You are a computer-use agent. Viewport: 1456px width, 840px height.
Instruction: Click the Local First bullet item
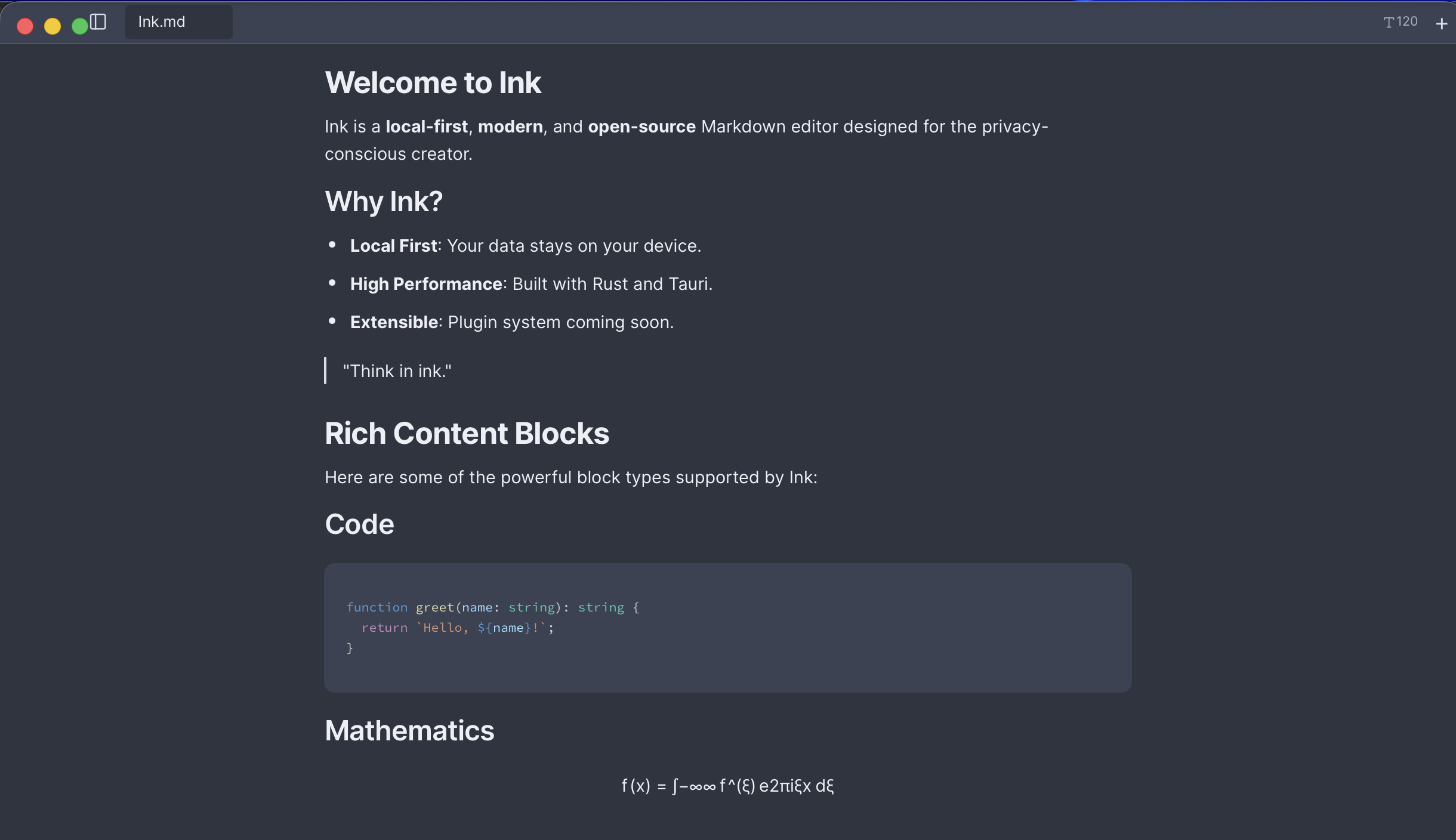coord(525,246)
